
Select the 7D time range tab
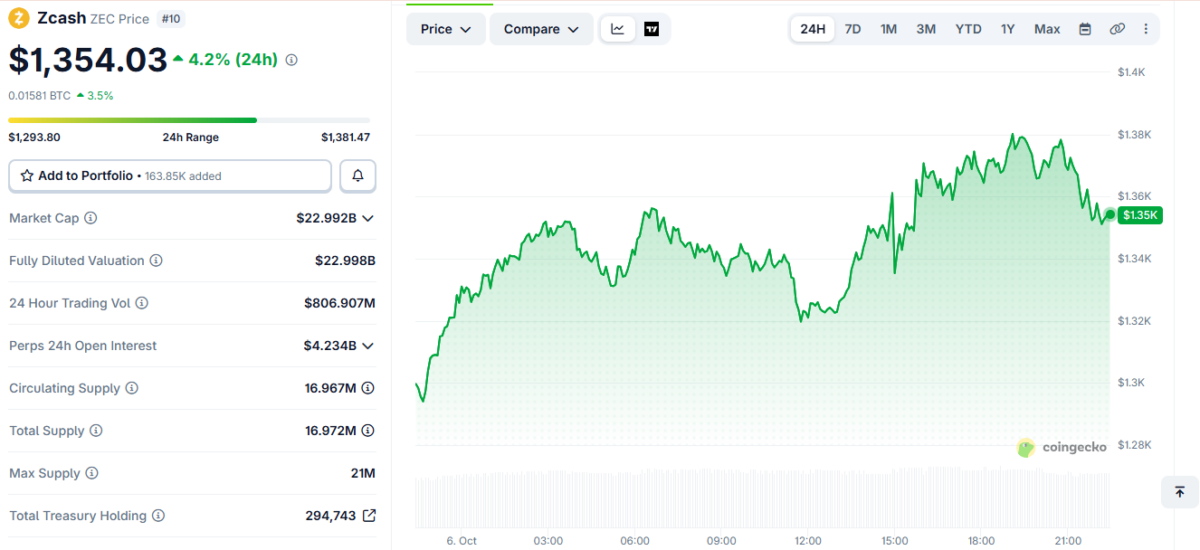[x=853, y=29]
